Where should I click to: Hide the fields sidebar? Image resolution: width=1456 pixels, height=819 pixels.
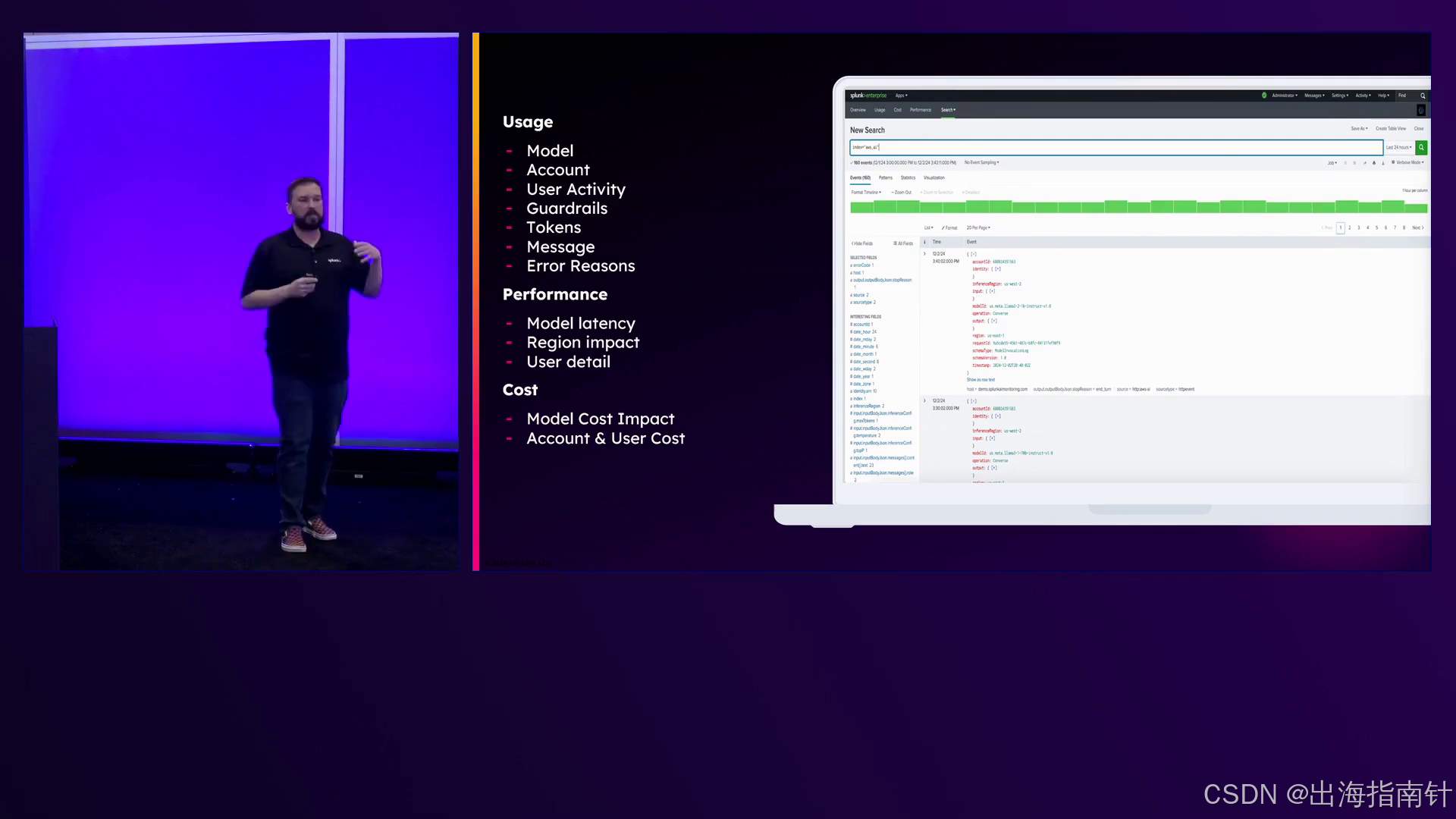pos(862,243)
